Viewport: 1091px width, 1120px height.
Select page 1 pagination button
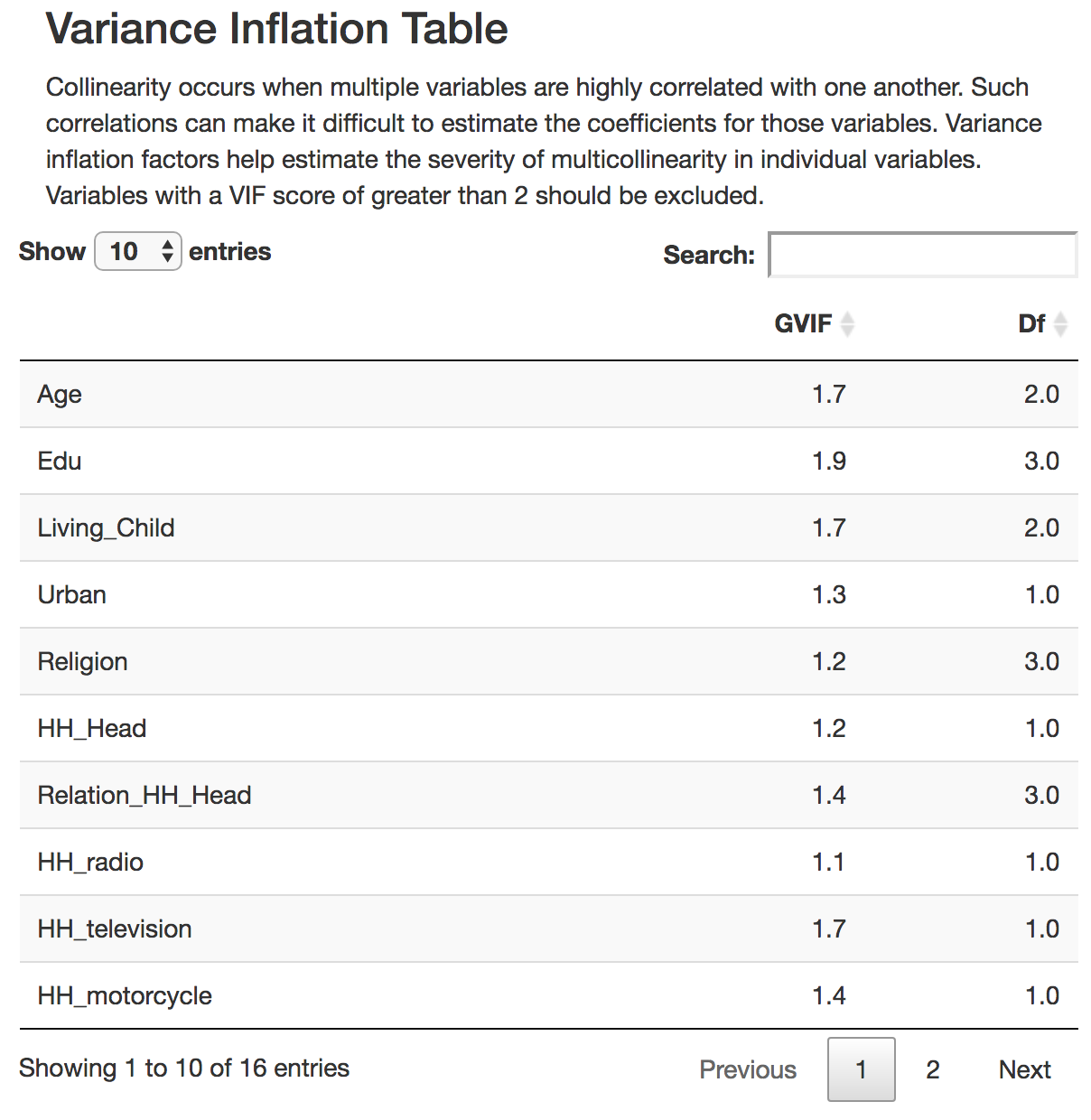click(861, 1069)
